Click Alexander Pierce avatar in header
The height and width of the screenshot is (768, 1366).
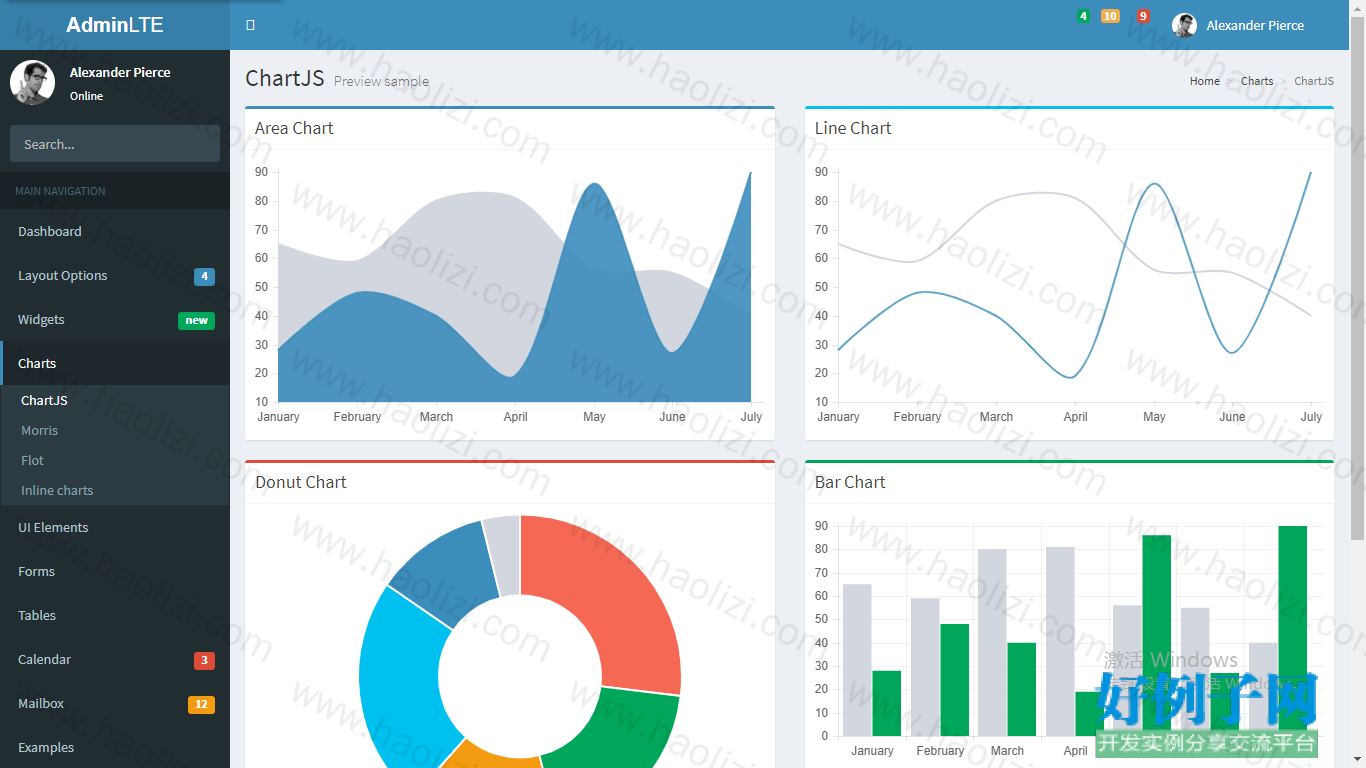click(x=1184, y=25)
